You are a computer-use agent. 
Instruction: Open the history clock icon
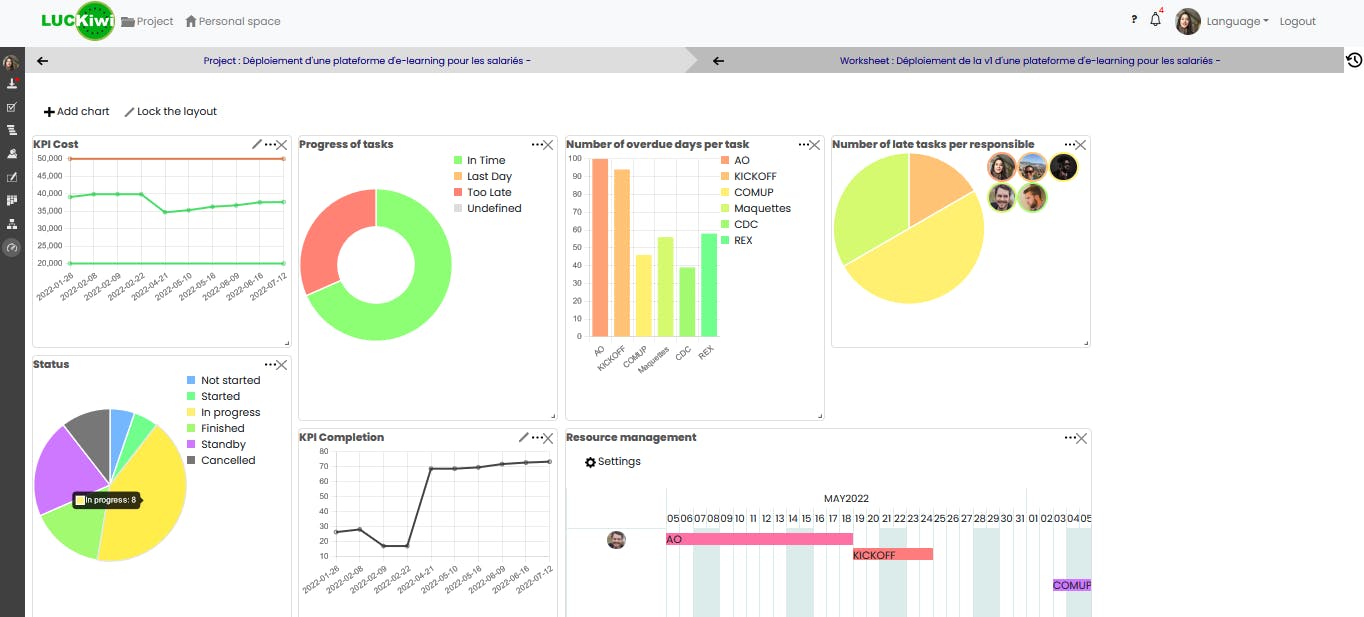(x=1354, y=60)
